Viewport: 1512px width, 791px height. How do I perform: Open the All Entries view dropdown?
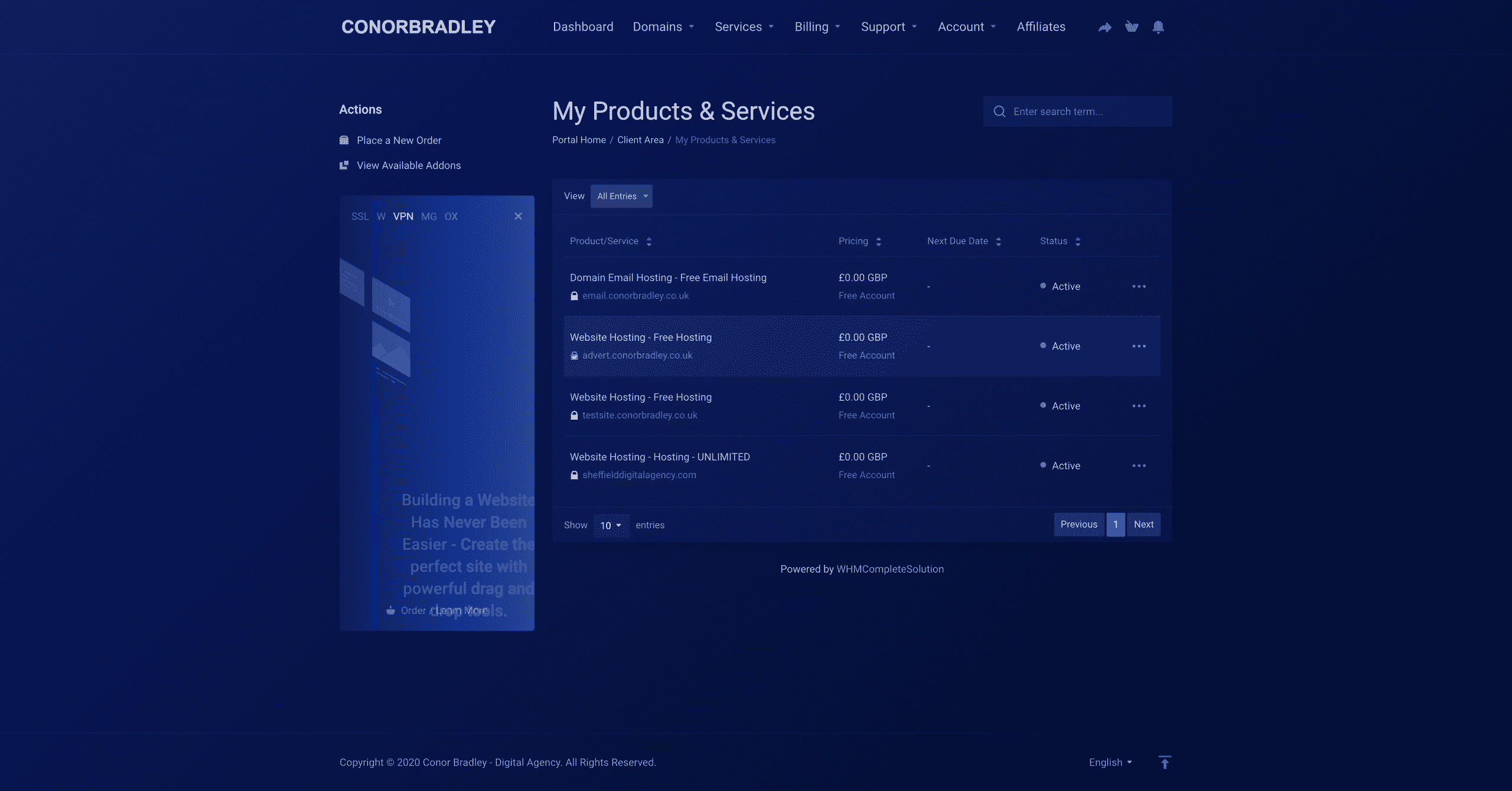621,196
